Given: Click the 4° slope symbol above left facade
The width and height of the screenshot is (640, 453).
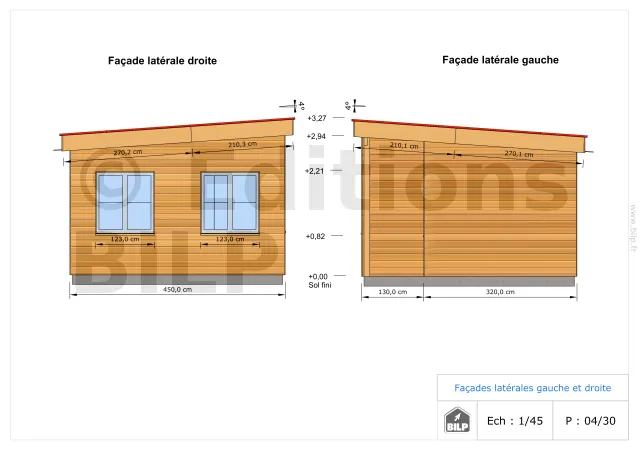Looking at the screenshot, I should point(350,105).
